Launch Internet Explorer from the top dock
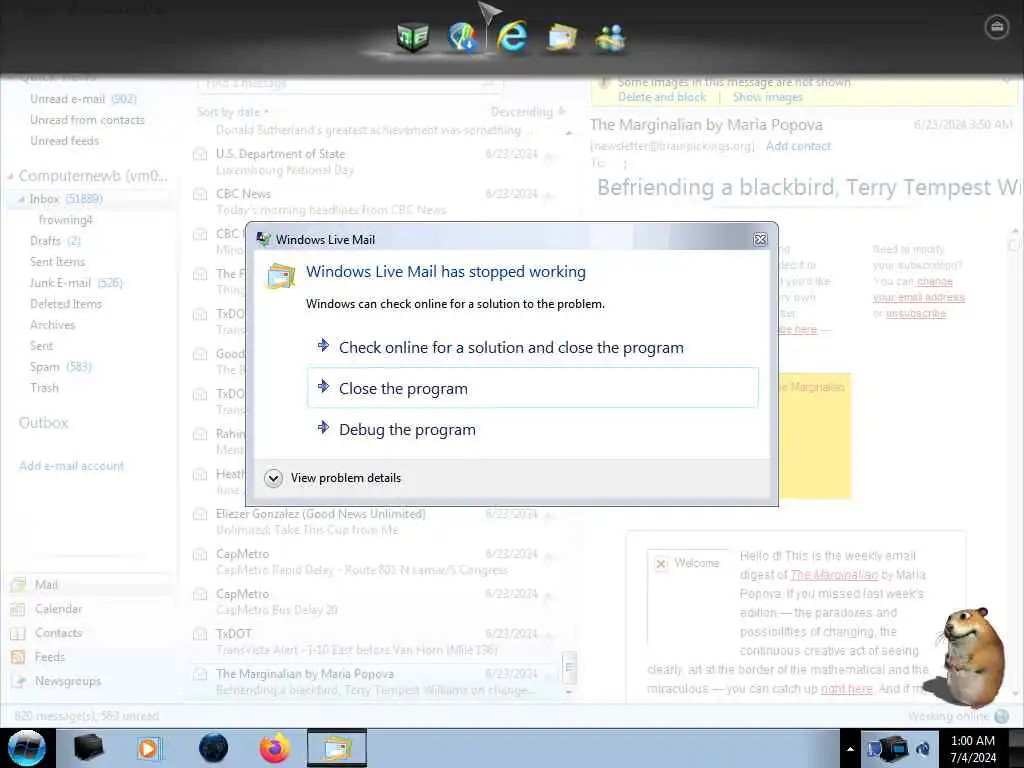 click(511, 35)
